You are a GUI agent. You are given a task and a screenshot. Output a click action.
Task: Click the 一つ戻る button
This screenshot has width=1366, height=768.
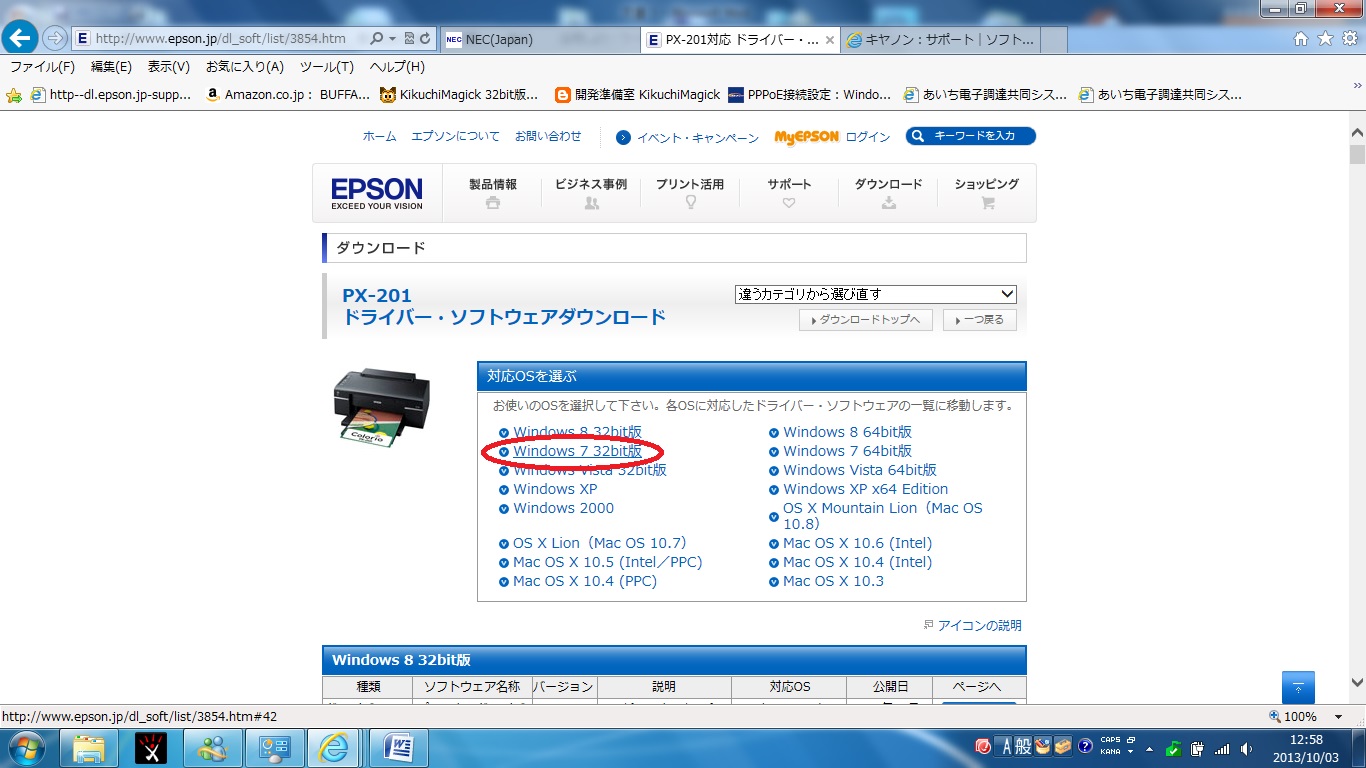(x=980, y=320)
